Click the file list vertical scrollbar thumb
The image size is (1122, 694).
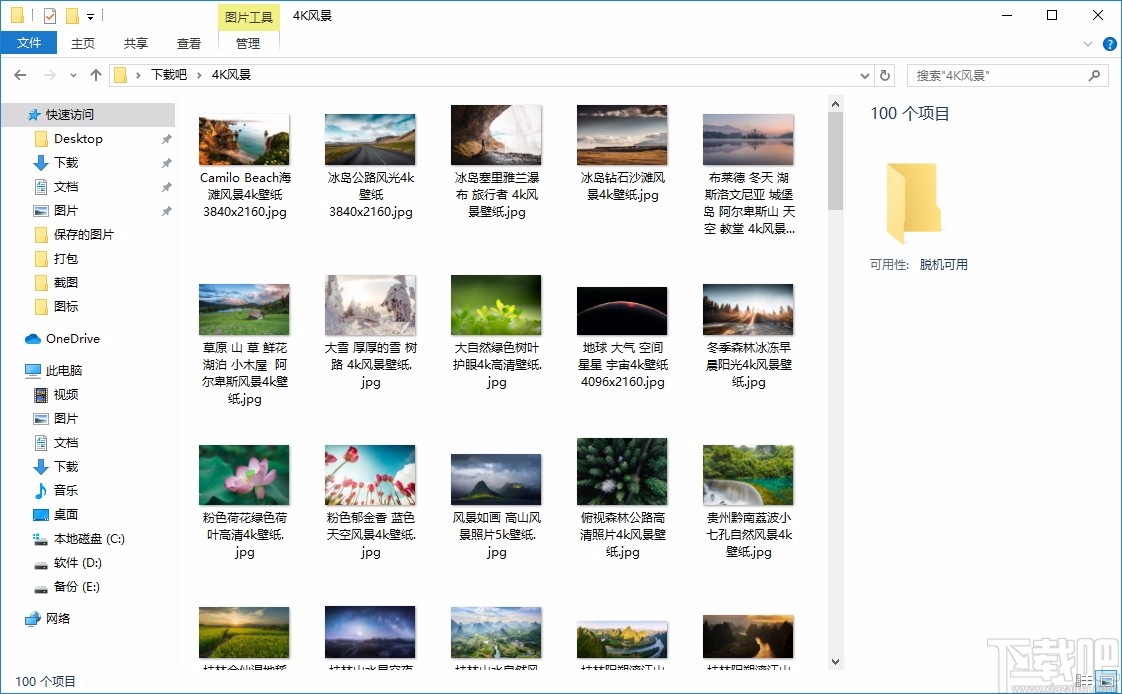coord(835,161)
